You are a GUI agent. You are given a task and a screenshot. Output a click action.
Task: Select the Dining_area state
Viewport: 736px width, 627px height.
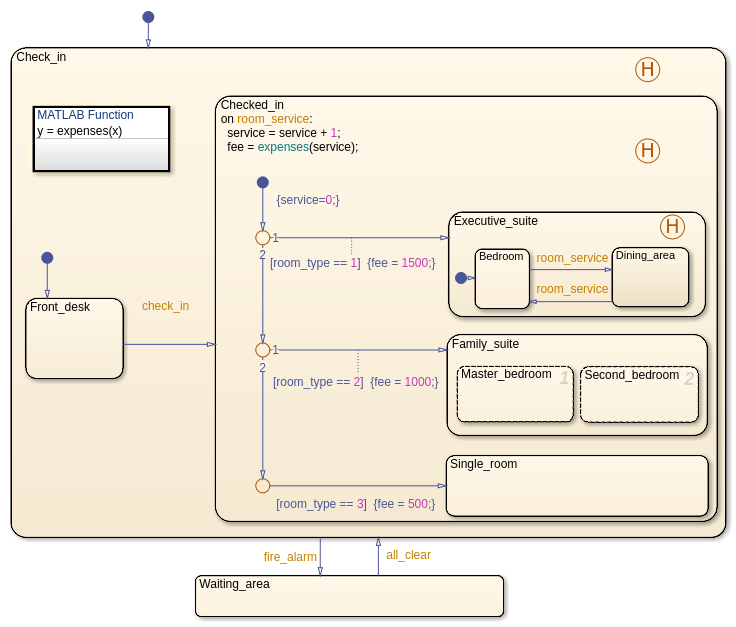tap(650, 277)
